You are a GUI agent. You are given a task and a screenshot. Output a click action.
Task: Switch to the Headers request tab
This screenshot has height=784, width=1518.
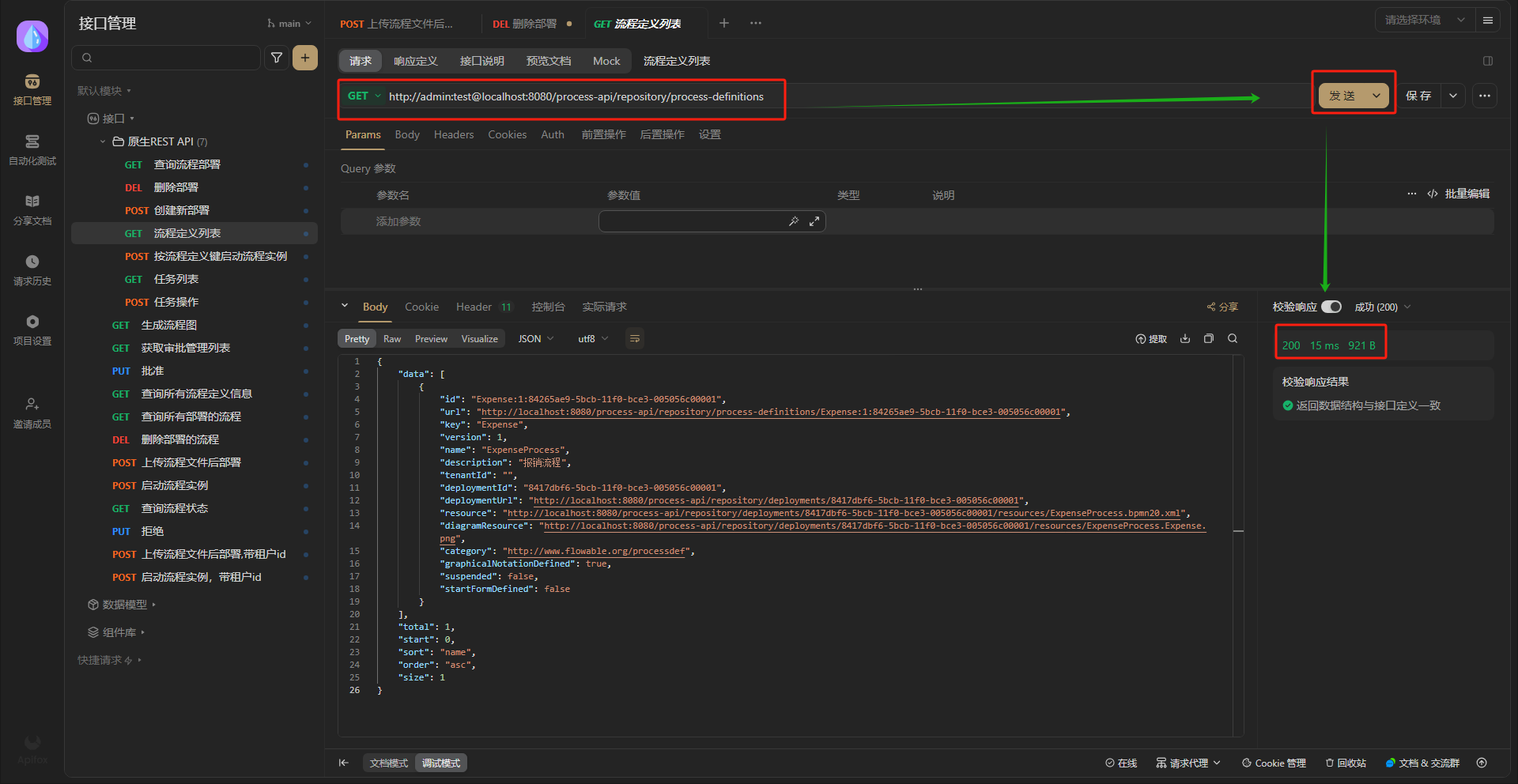pyautogui.click(x=454, y=135)
